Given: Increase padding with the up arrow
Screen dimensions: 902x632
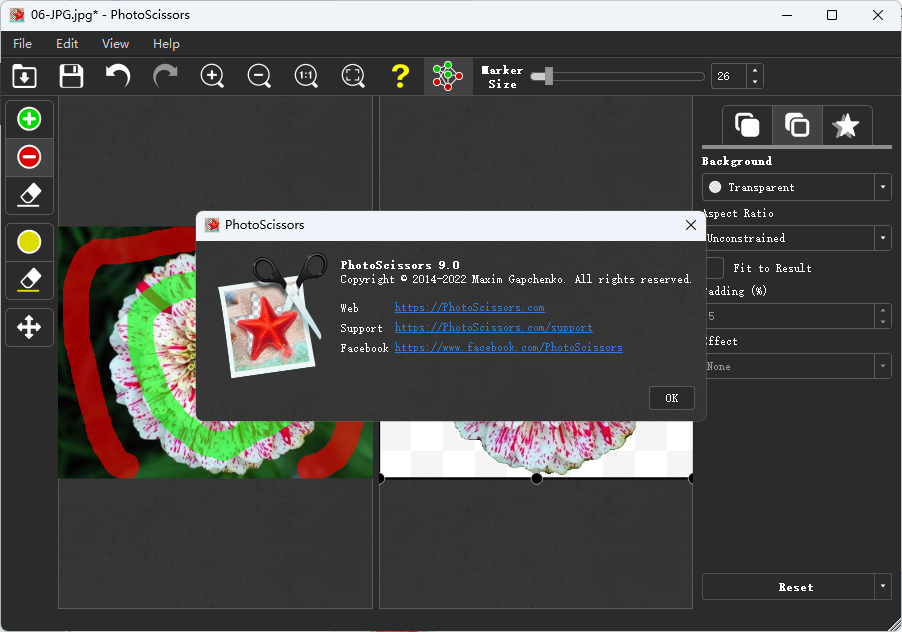Looking at the screenshot, I should [883, 310].
